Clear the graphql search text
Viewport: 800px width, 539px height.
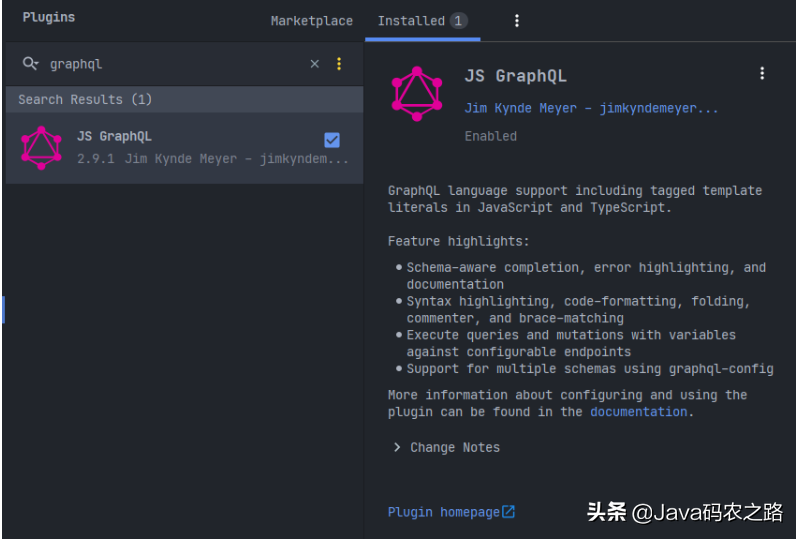pyautogui.click(x=315, y=64)
